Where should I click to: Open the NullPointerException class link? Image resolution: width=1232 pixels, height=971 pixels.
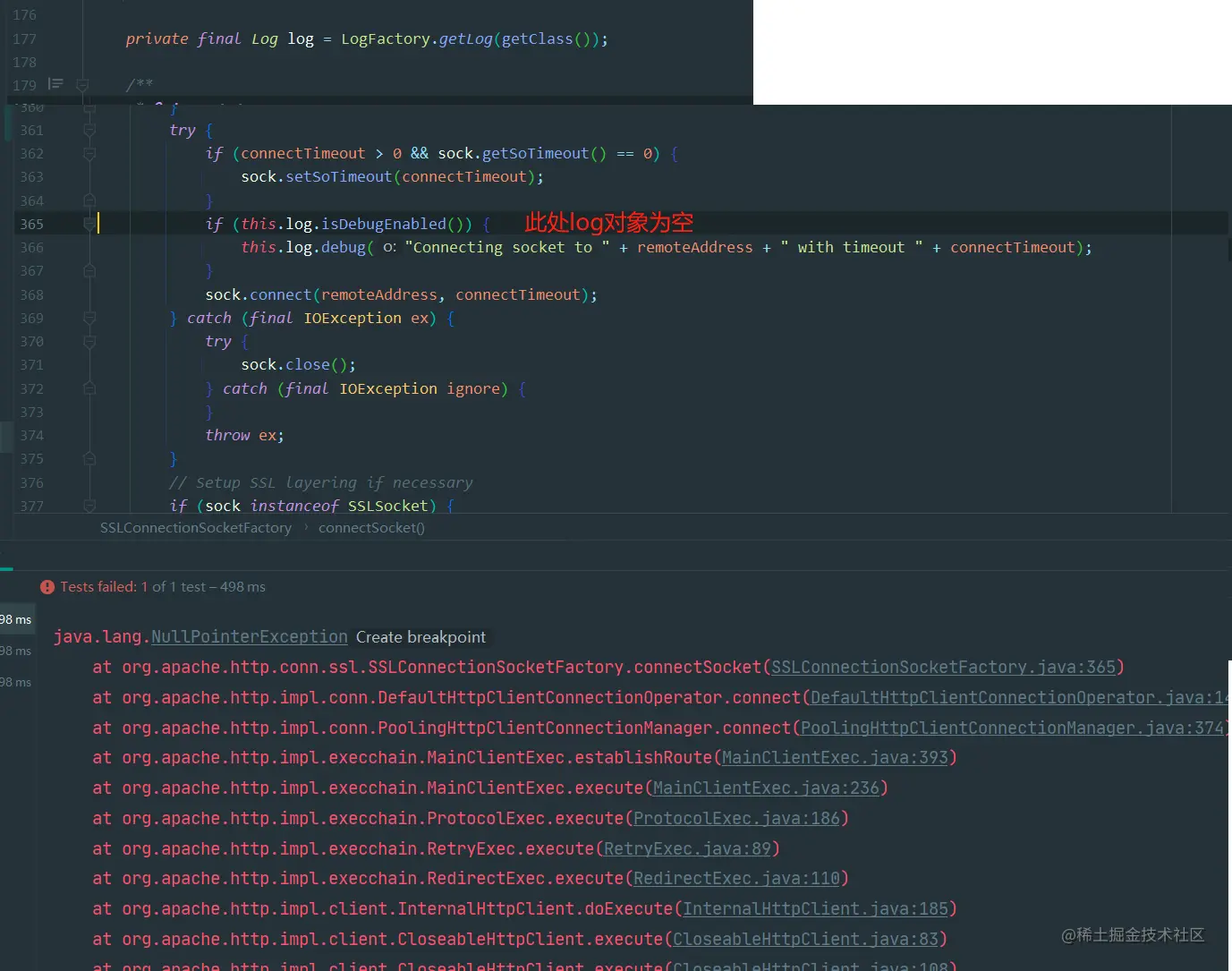click(249, 636)
